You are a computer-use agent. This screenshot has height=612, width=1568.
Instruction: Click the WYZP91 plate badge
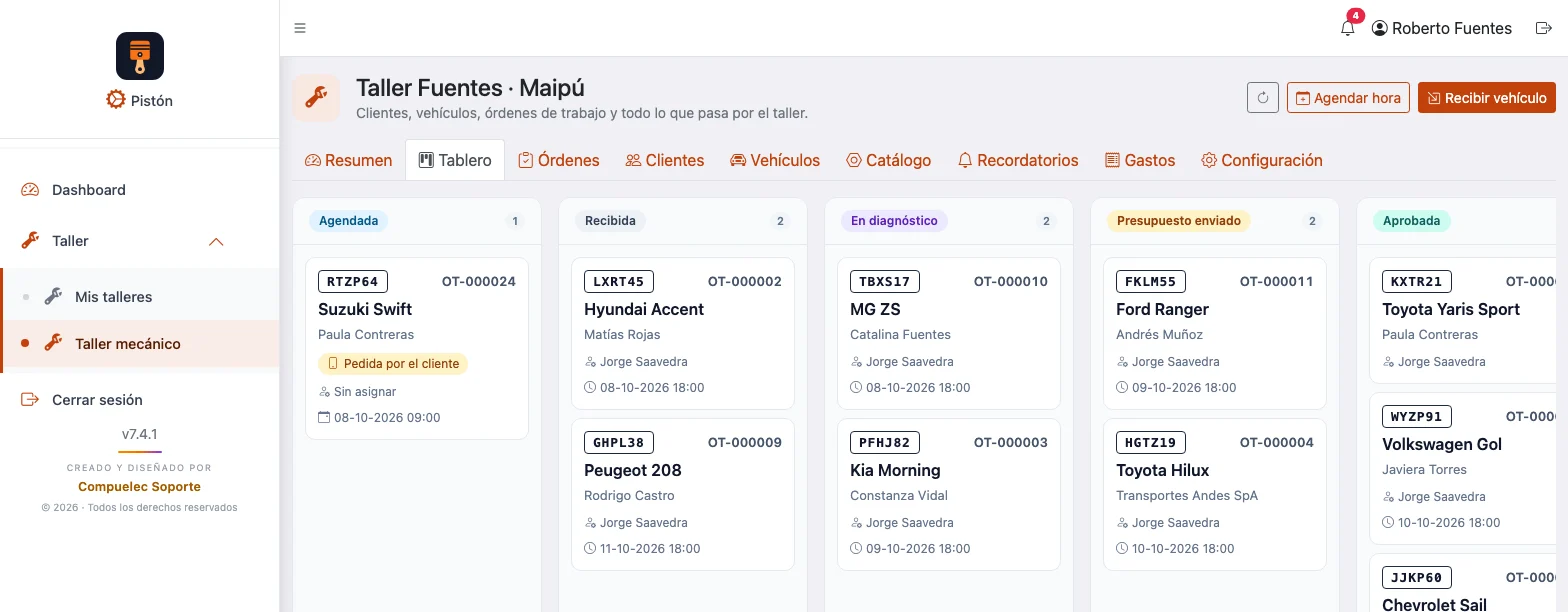pyautogui.click(x=1417, y=416)
